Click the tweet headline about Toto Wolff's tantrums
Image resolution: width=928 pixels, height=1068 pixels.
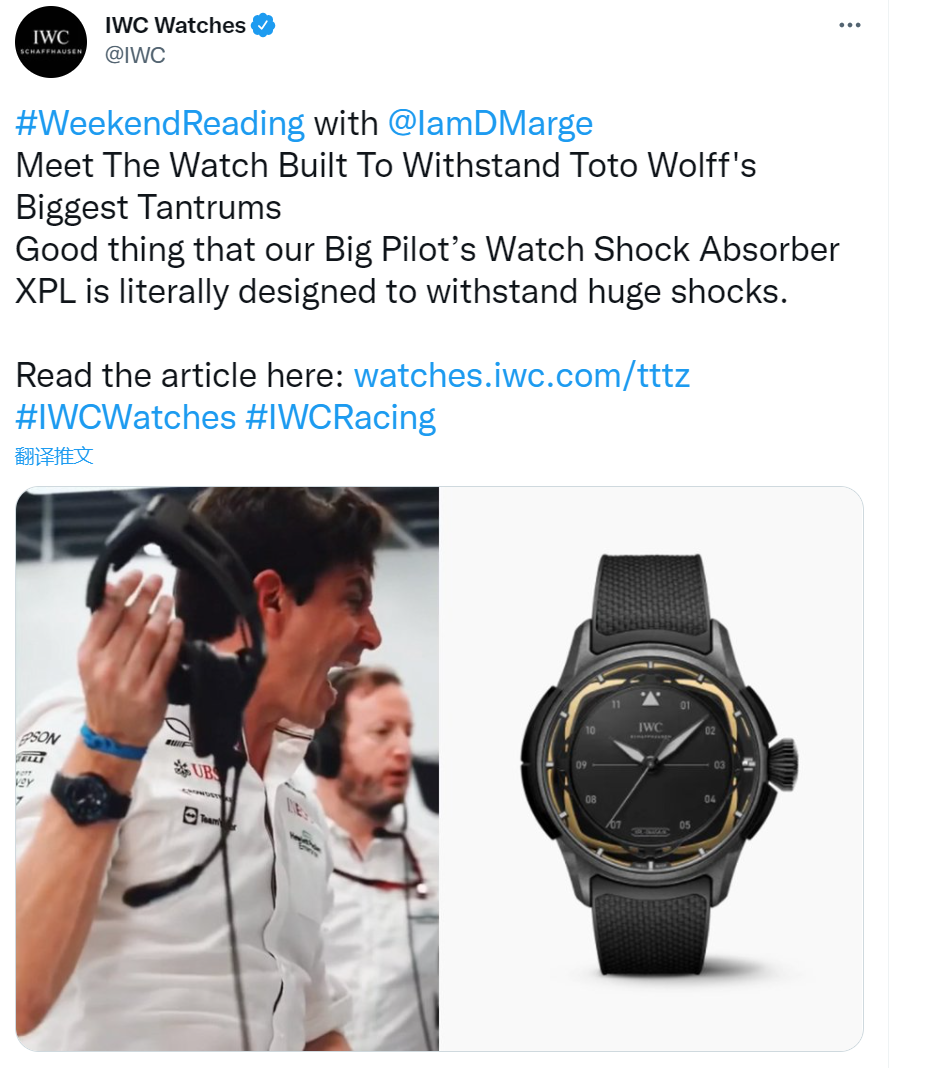pyautogui.click(x=386, y=186)
